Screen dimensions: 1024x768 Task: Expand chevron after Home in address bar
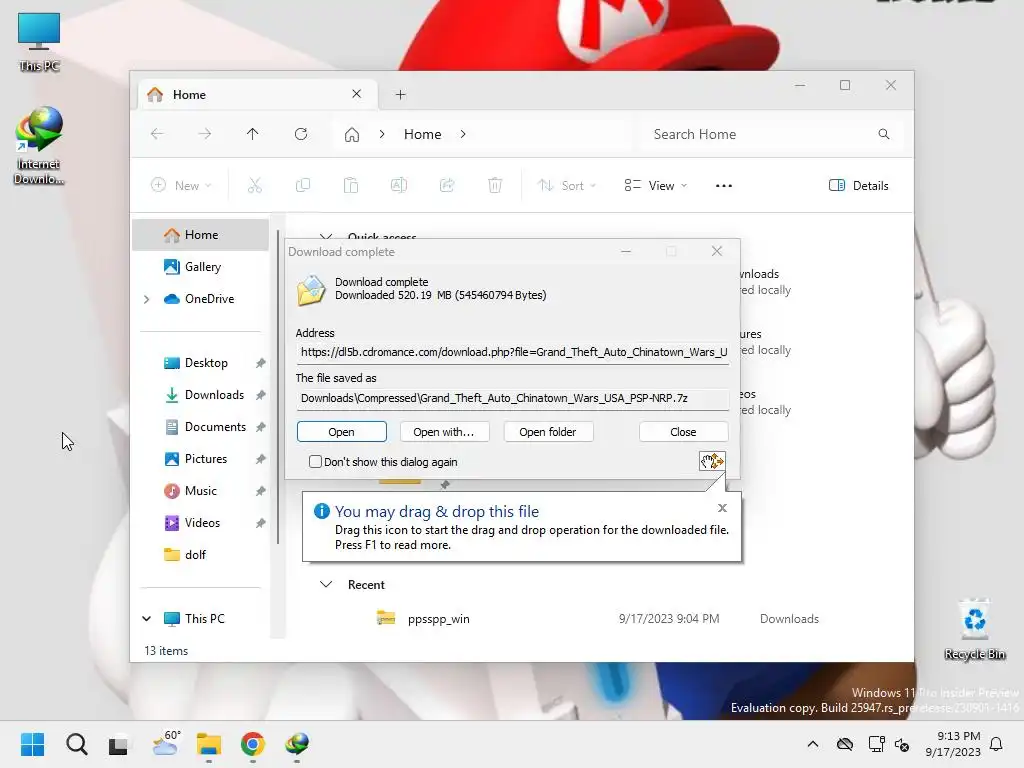[x=463, y=134]
